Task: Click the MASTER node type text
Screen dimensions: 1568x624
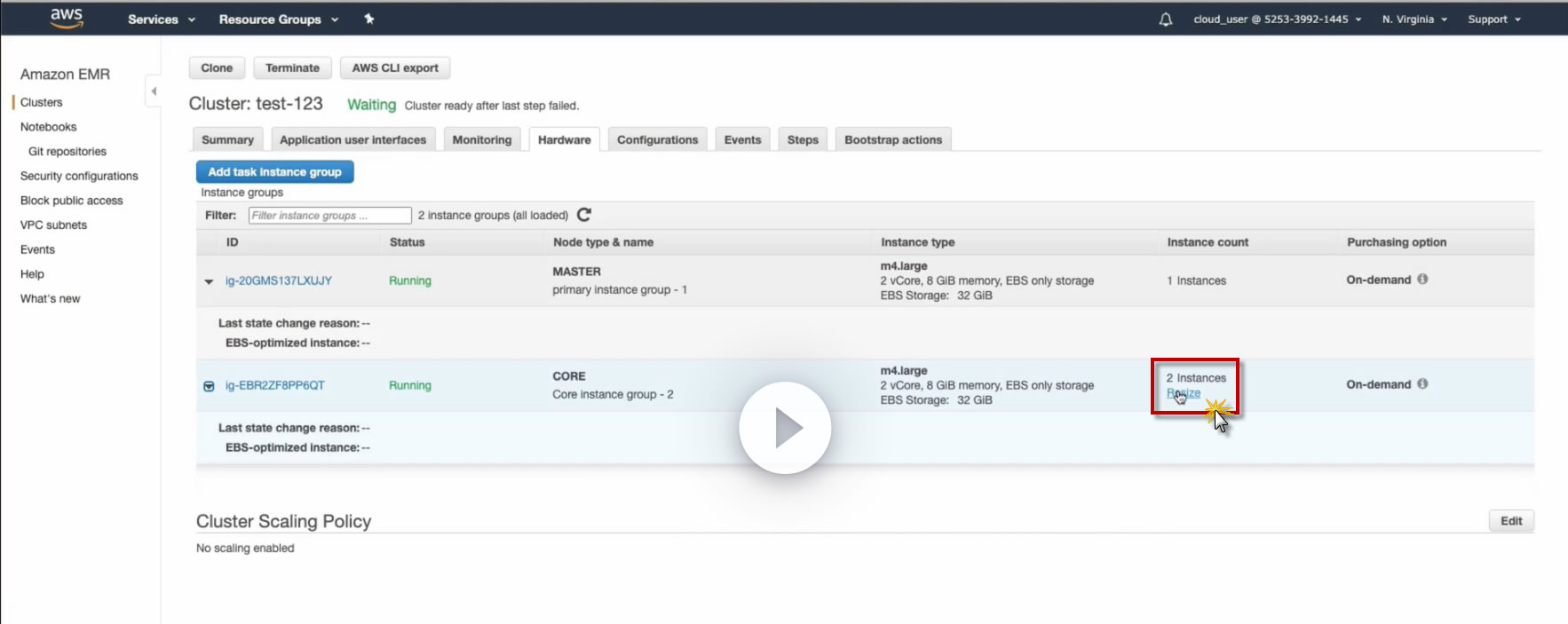Action: tap(577, 272)
